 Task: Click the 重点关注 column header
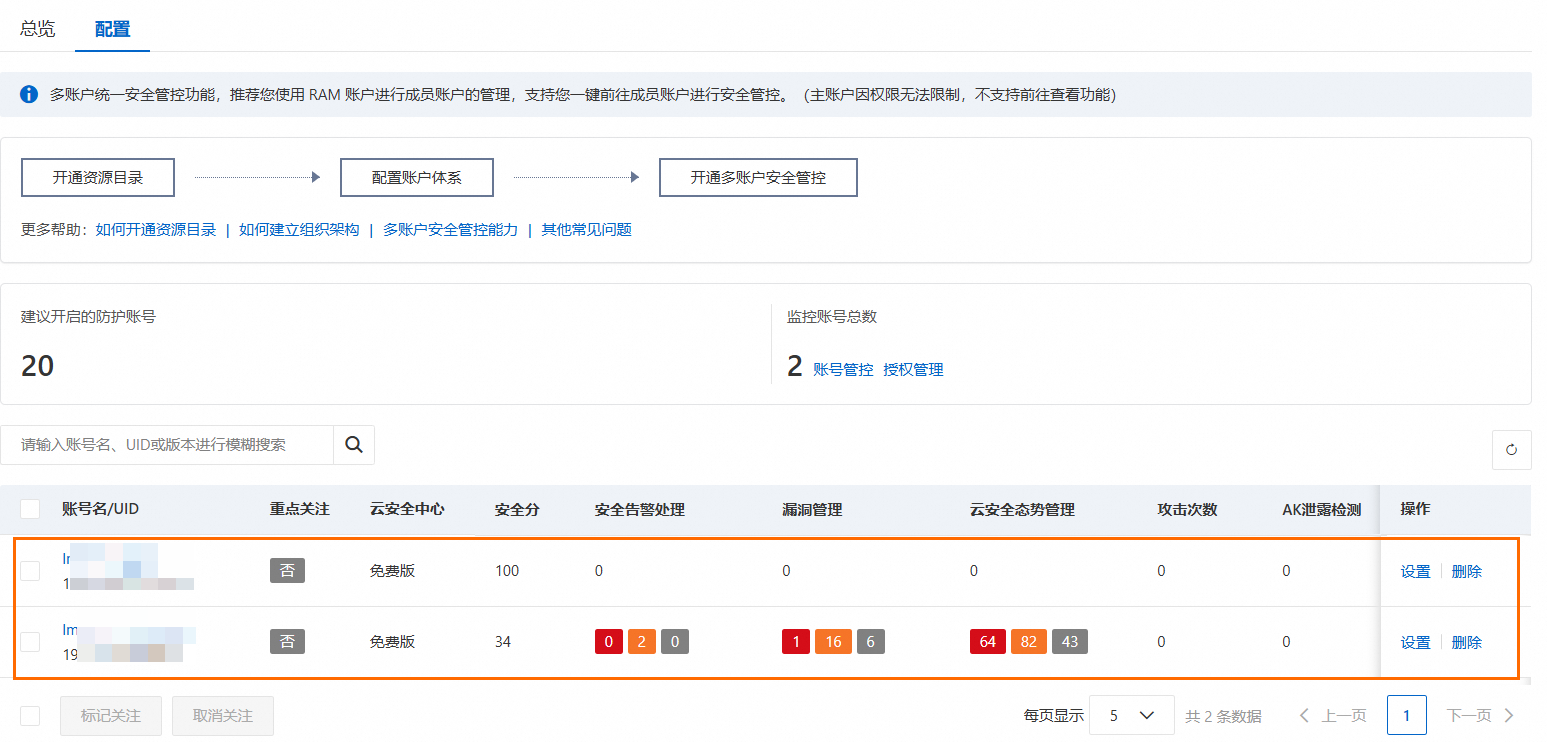tap(300, 509)
